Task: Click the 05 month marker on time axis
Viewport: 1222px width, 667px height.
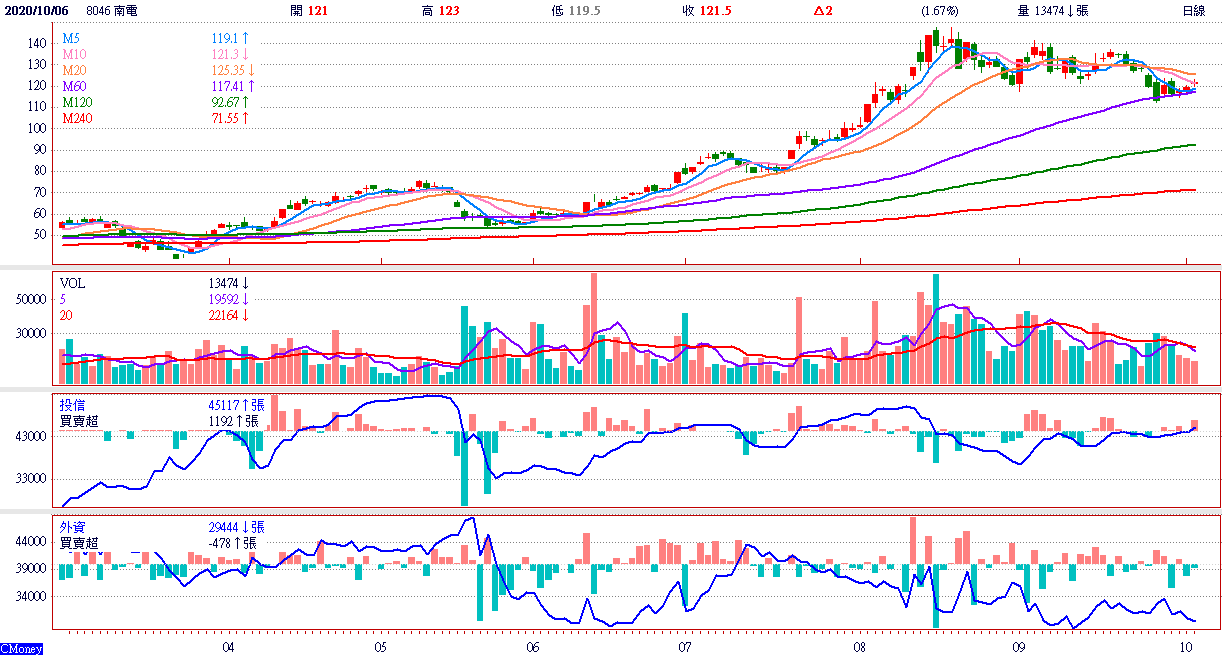Action: pyautogui.click(x=381, y=648)
